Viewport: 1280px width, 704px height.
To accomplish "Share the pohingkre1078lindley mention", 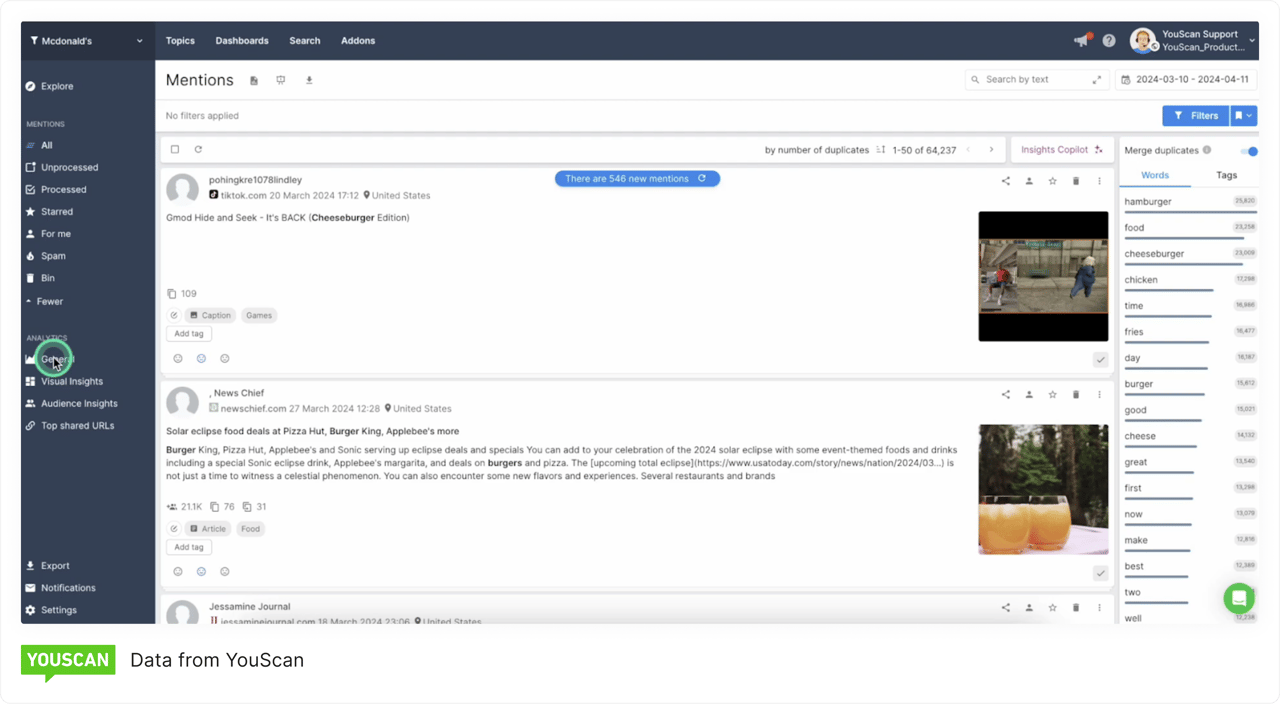I will 1006,181.
